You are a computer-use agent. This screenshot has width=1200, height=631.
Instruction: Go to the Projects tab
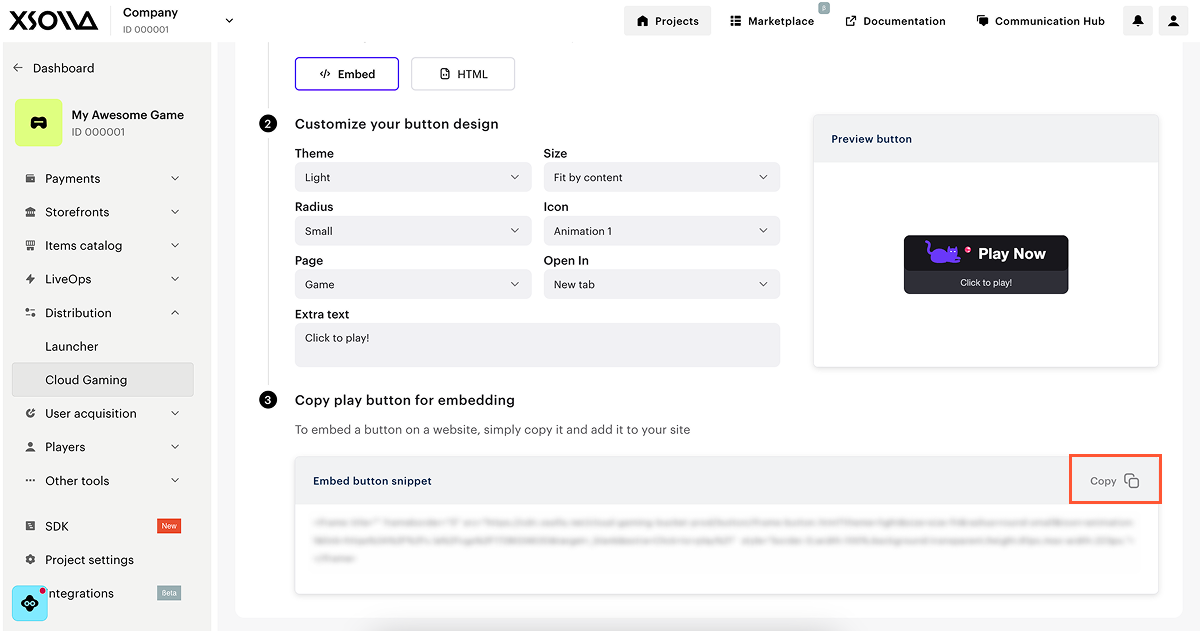[667, 21]
